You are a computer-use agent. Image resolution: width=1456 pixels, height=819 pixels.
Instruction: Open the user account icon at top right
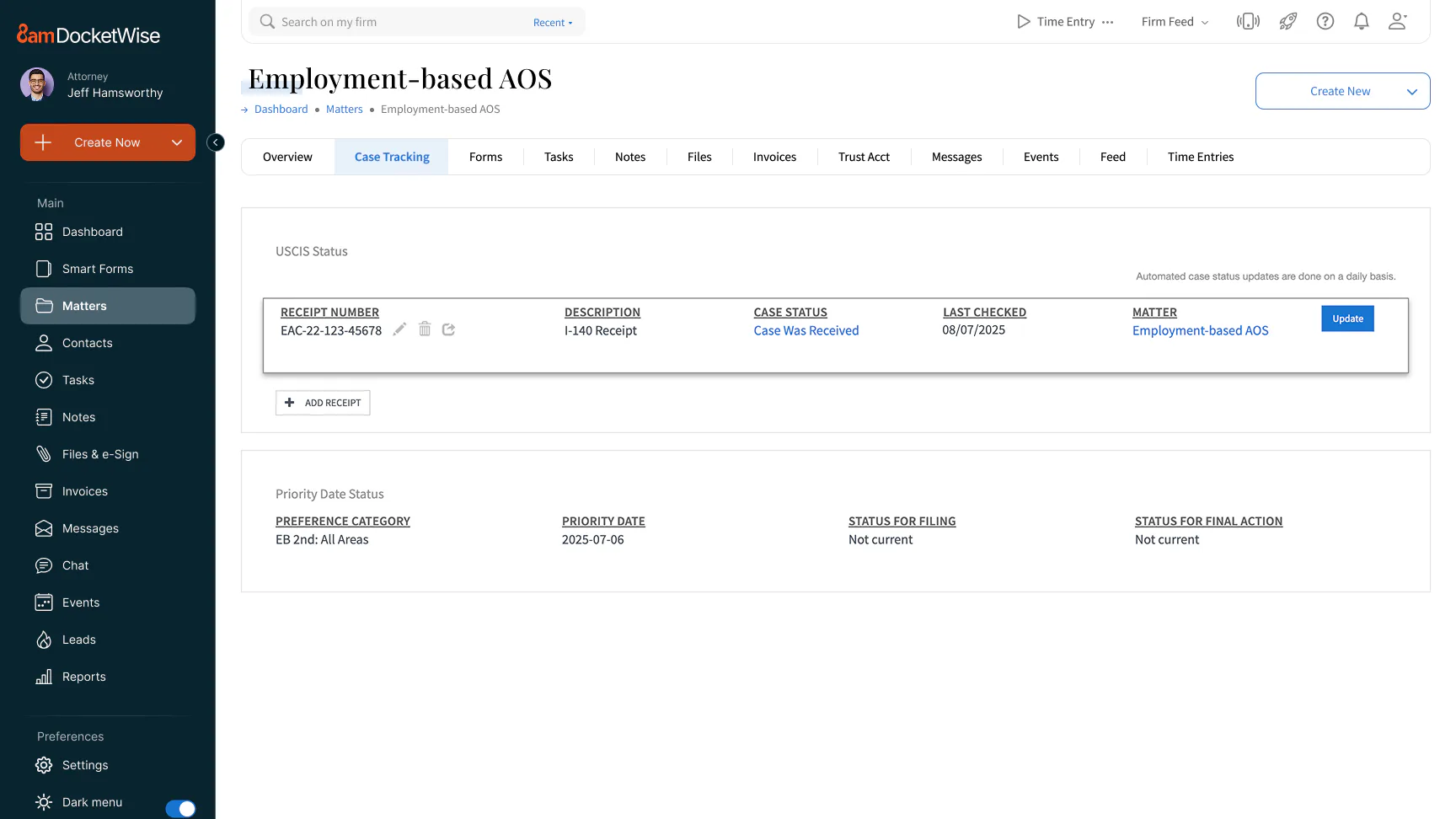(1397, 22)
